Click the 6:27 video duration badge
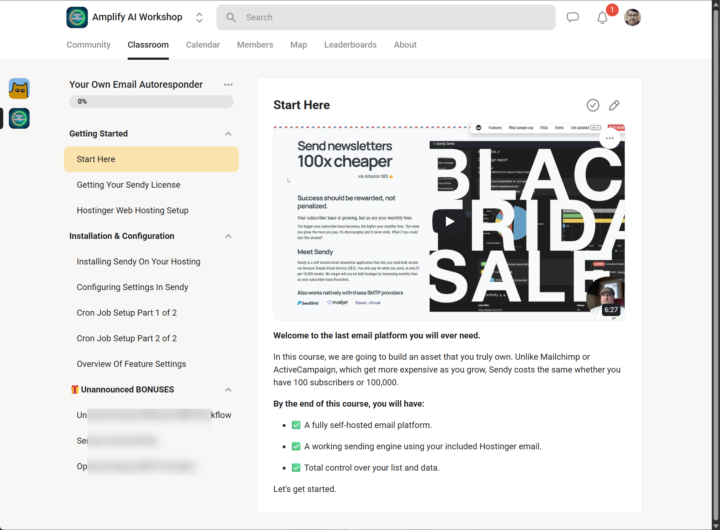The height and width of the screenshot is (530, 720). coord(611,310)
